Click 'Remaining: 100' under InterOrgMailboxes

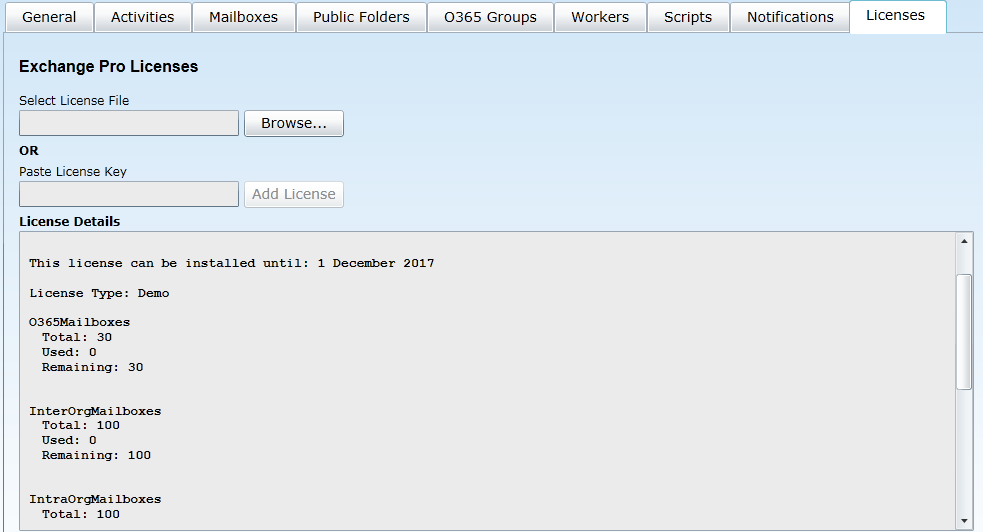pos(96,456)
